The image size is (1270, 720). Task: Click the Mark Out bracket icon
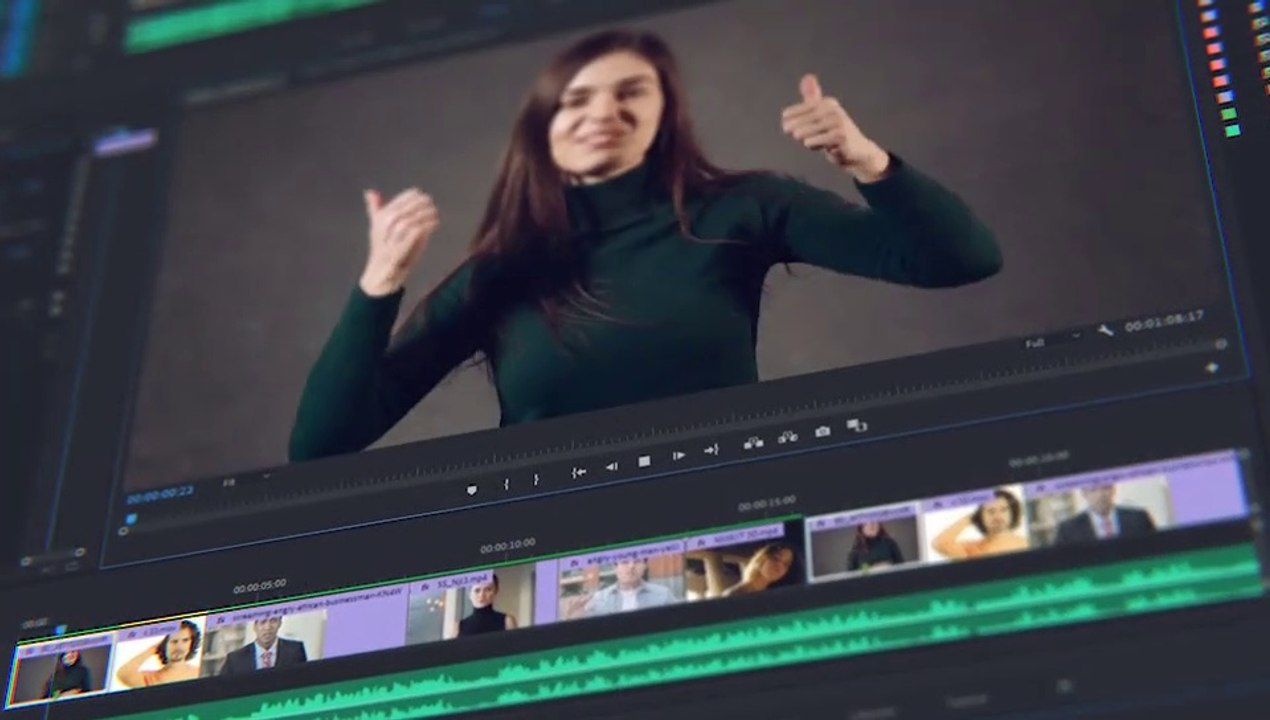coord(536,479)
